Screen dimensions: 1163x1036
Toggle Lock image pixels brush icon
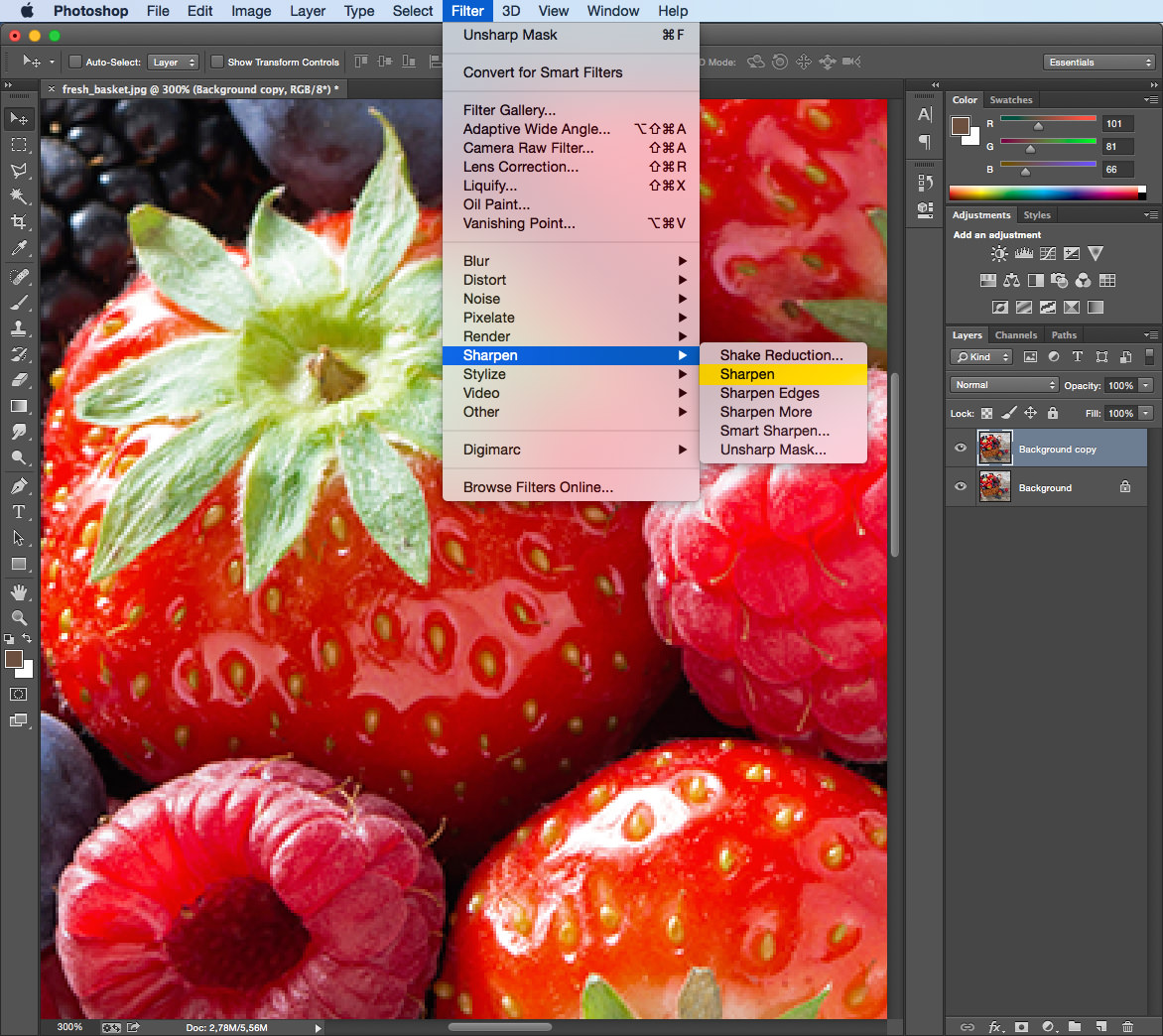[x=1009, y=413]
